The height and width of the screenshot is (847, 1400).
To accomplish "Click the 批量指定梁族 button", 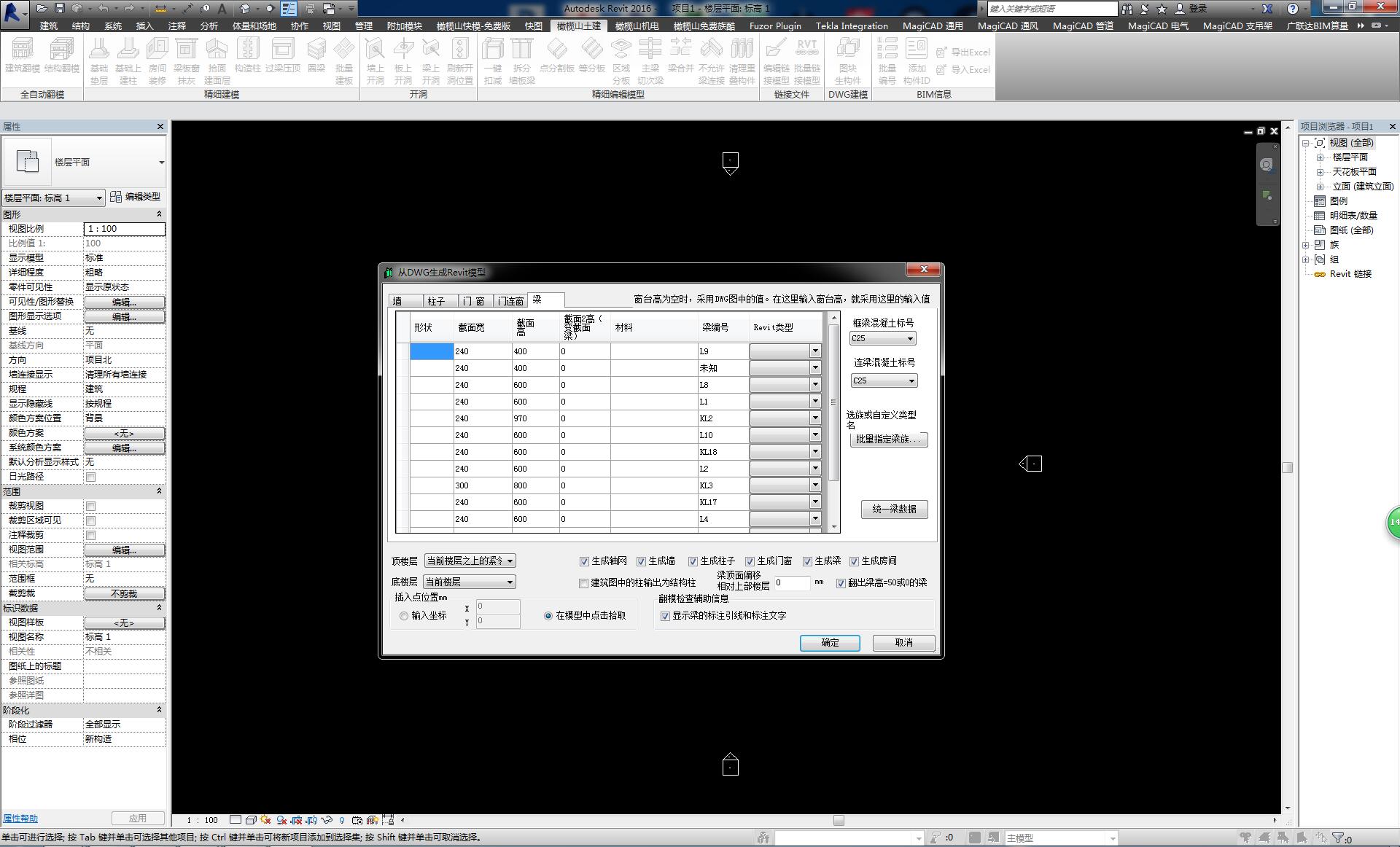I will tap(888, 440).
